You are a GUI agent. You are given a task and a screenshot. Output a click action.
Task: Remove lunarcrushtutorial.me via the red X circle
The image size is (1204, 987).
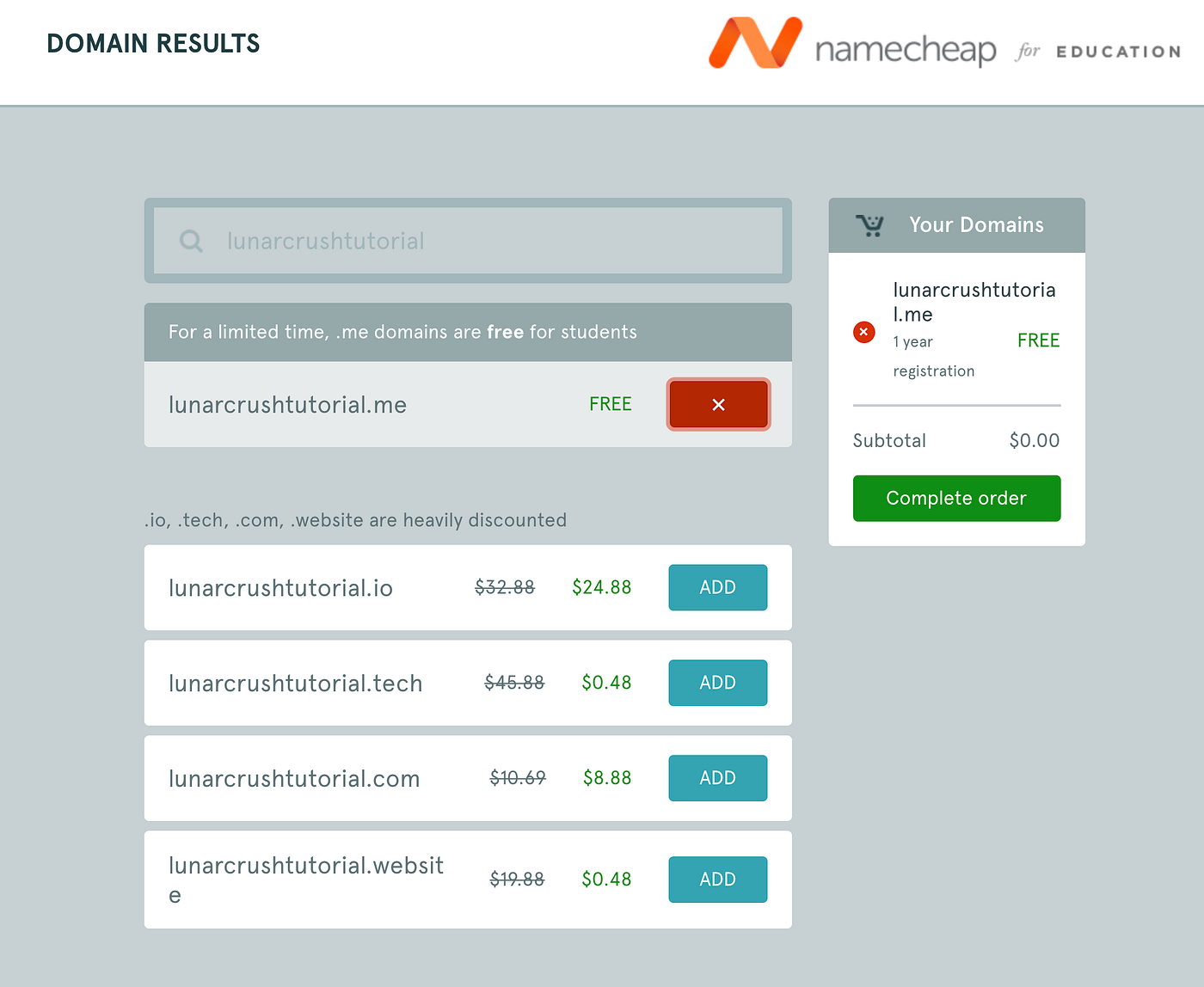863,332
